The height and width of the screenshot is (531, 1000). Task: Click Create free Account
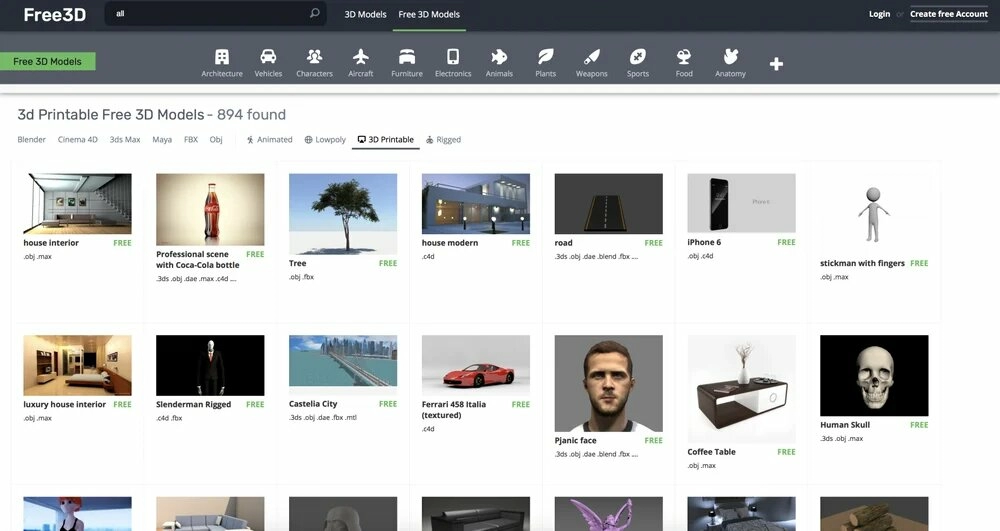pos(948,14)
